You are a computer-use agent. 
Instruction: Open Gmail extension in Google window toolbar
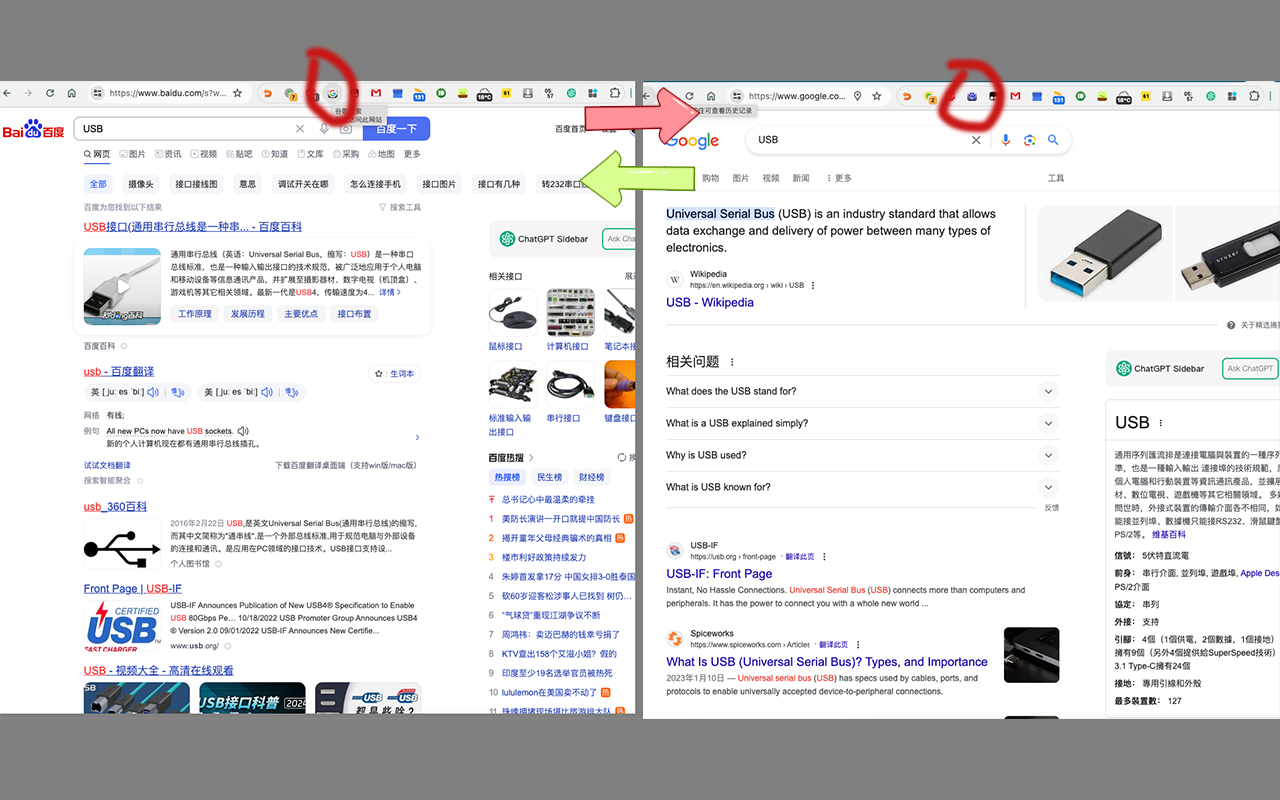coord(1015,96)
